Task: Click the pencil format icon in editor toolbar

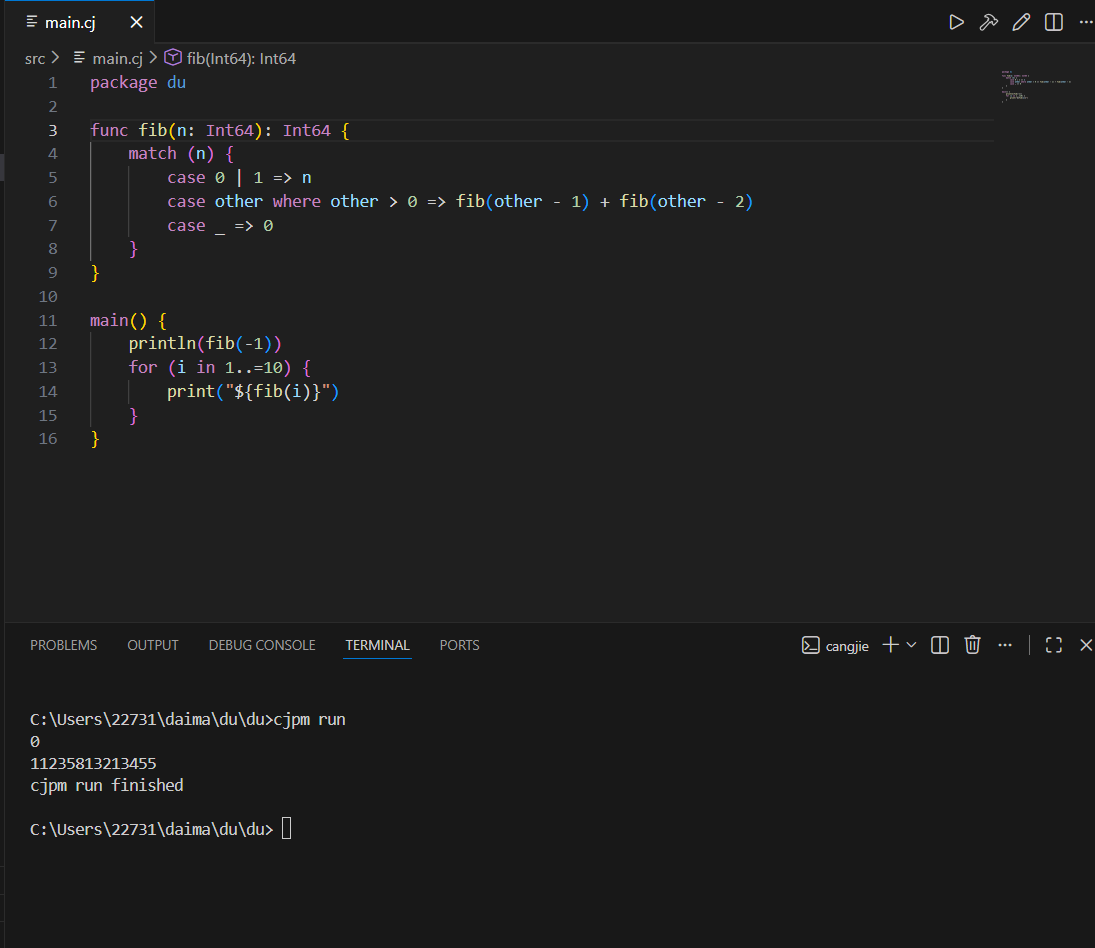Action: click(1021, 22)
